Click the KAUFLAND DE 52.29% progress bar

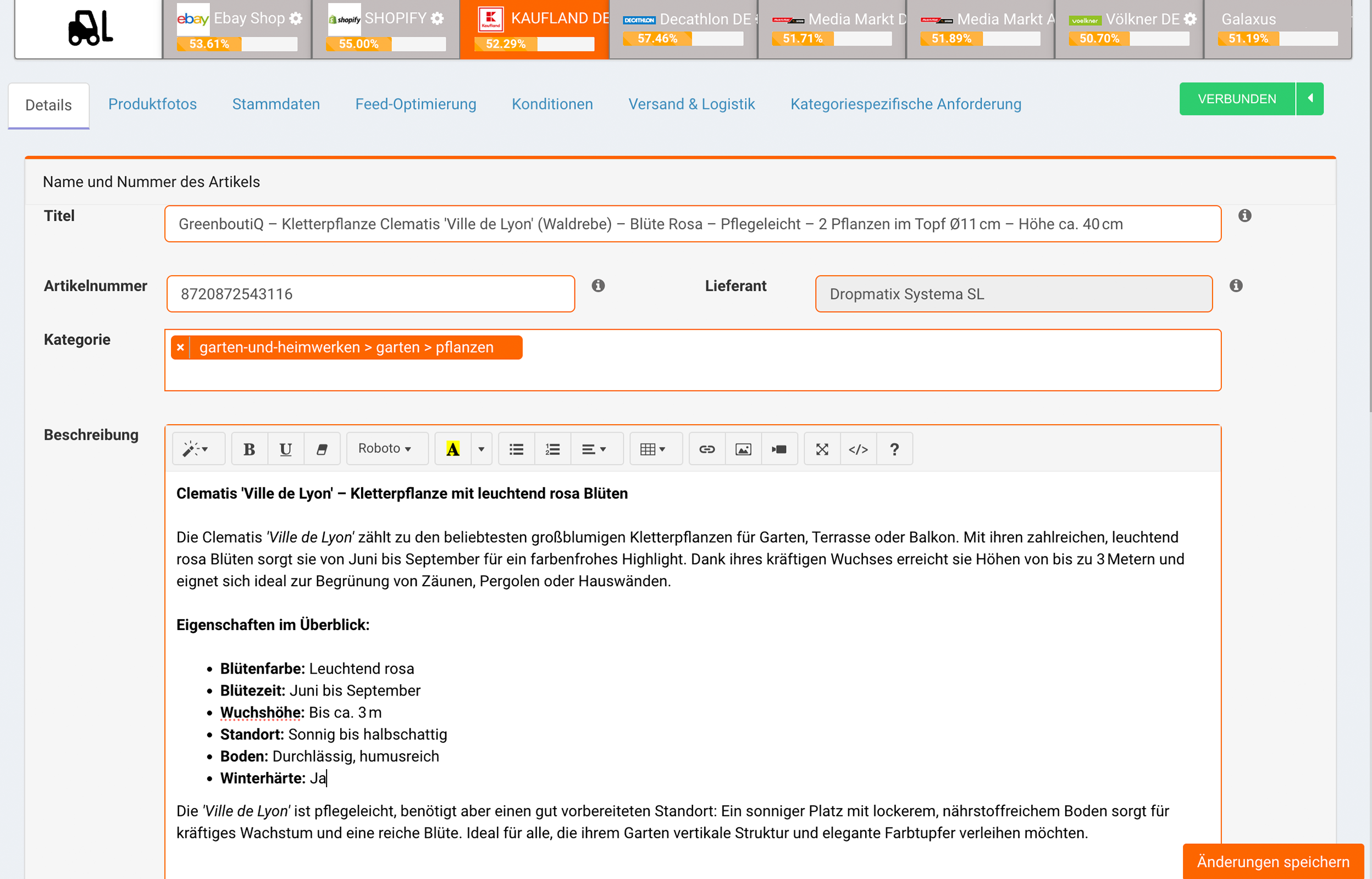pyautogui.click(x=534, y=44)
